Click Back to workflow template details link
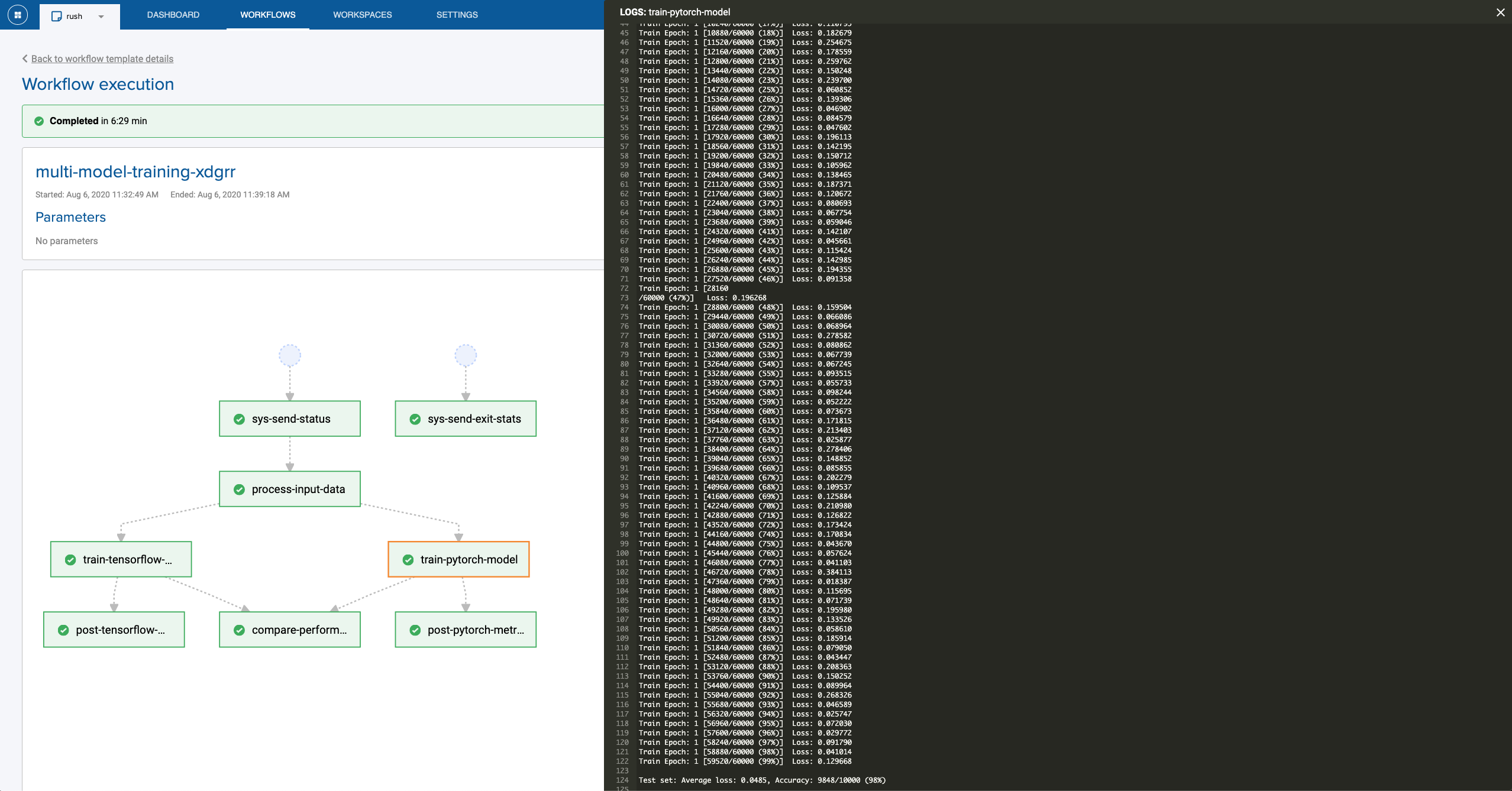Image resolution: width=1512 pixels, height=791 pixels. pyautogui.click(x=102, y=59)
